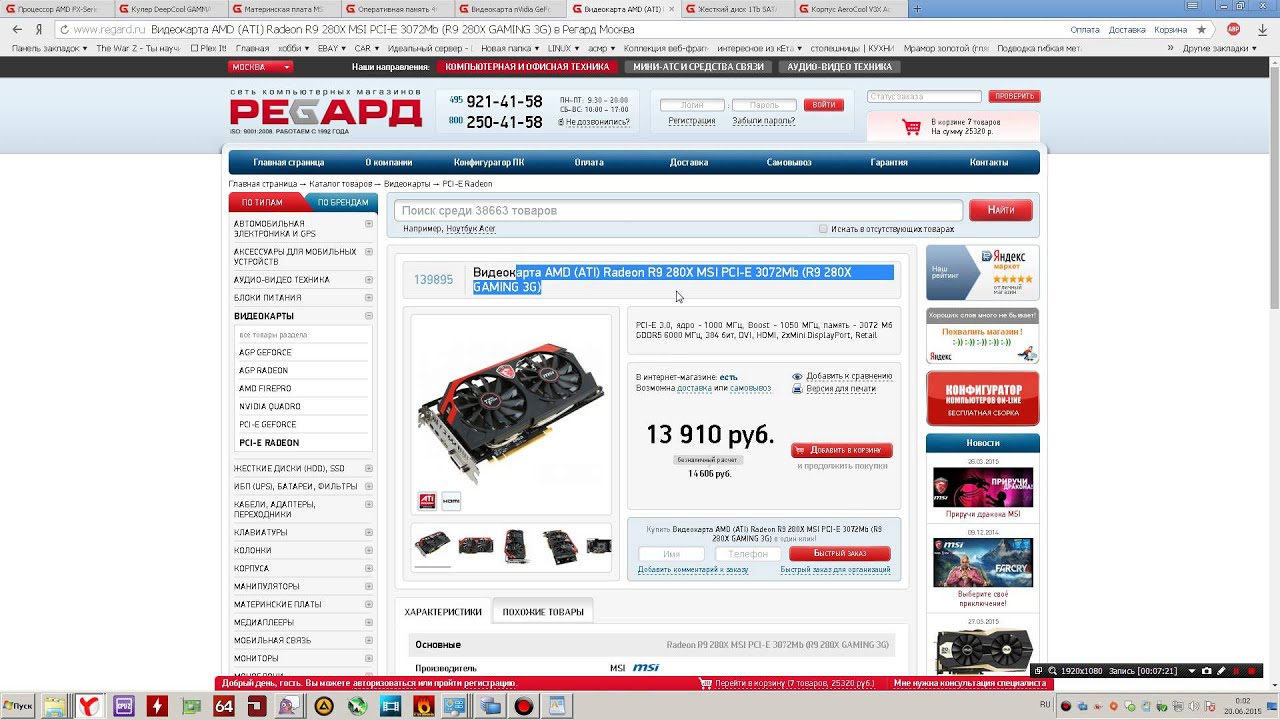Viewport: 1280px width, 720px height.
Task: Open the film strip taskbar app
Action: tap(390, 706)
